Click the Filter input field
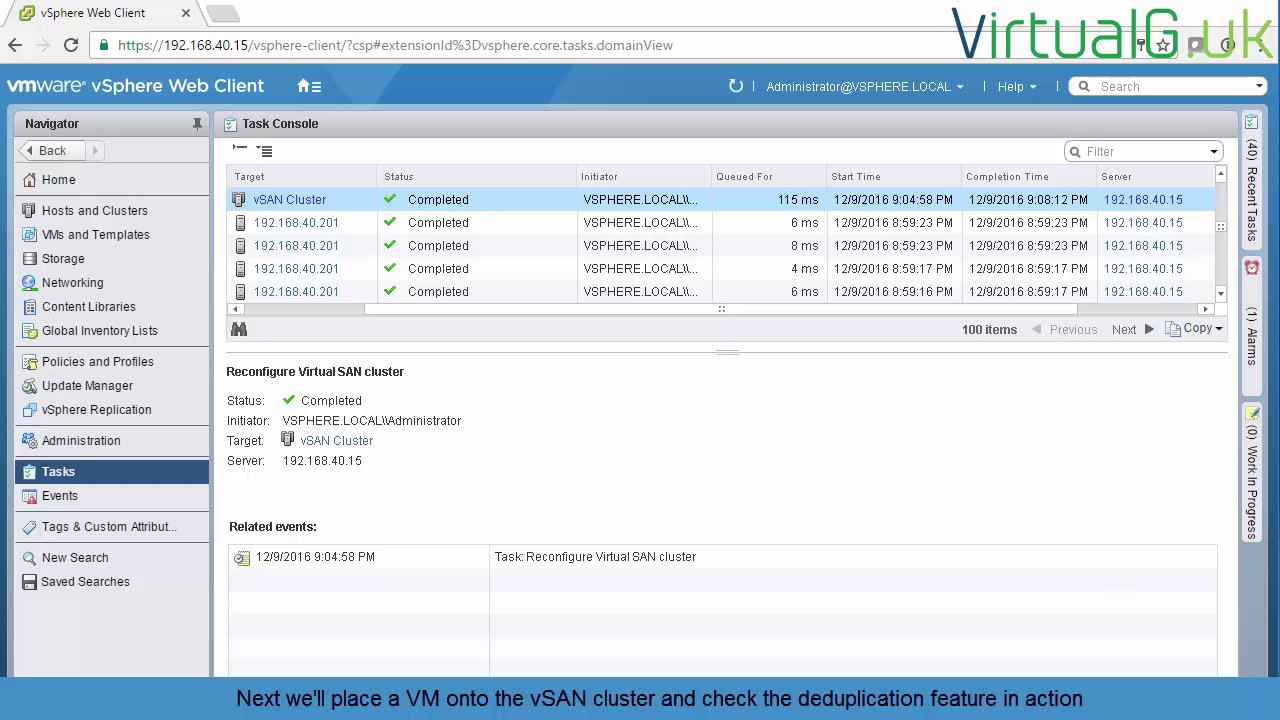 click(x=1144, y=152)
